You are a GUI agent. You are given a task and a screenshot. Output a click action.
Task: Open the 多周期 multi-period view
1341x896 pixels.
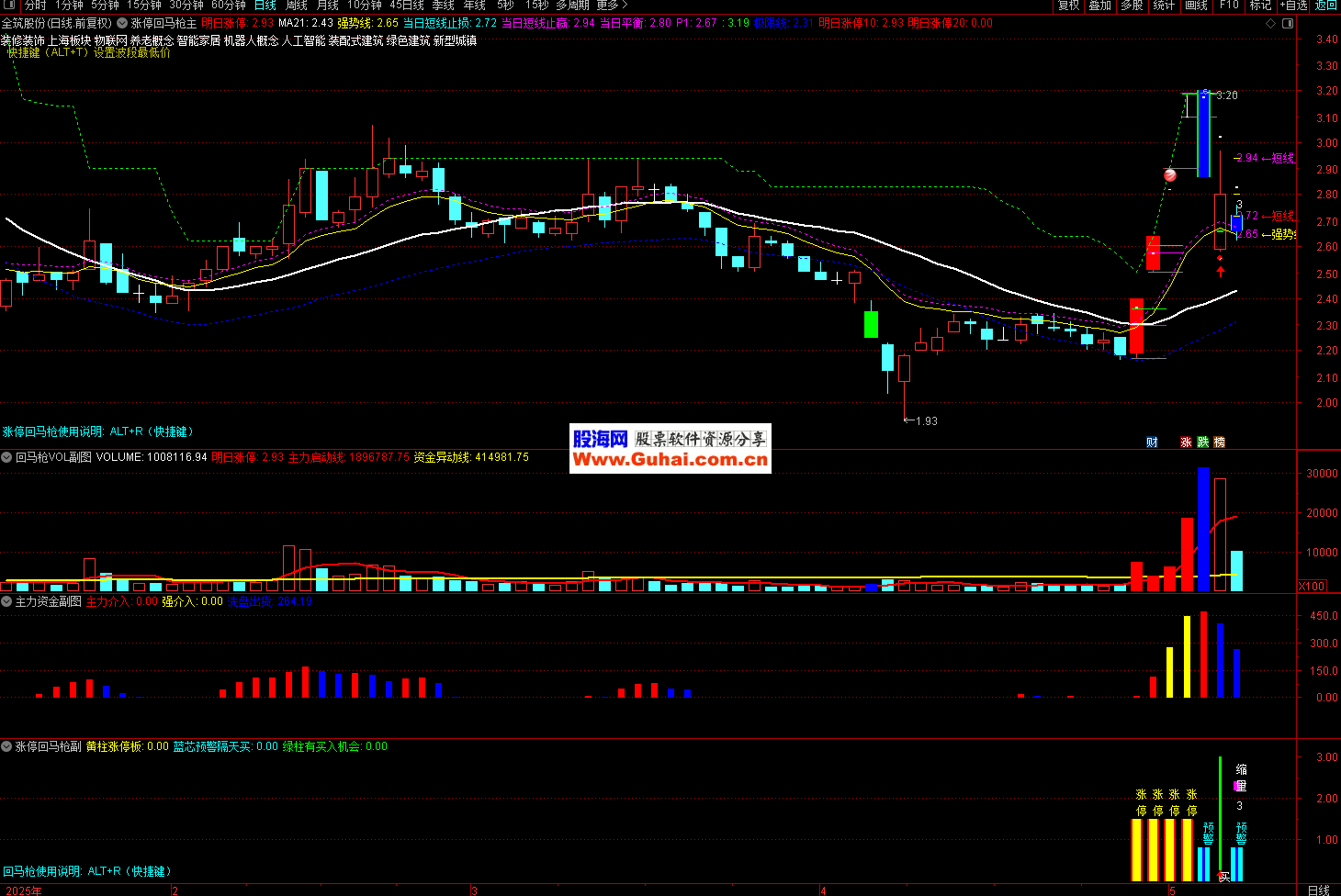(572, 6)
